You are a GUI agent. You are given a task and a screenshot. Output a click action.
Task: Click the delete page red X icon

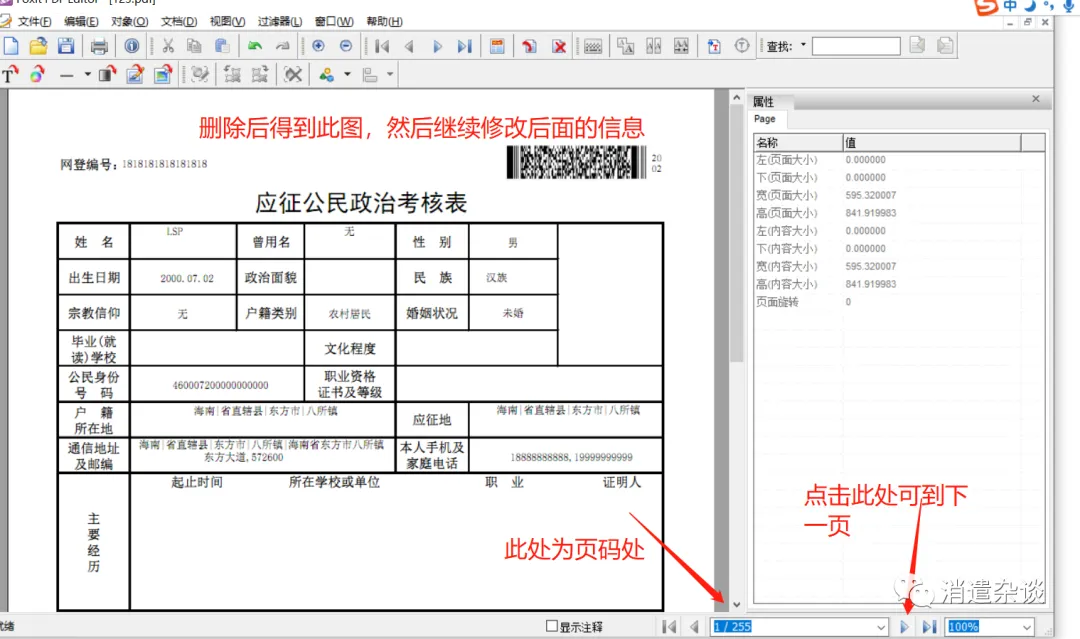(559, 46)
